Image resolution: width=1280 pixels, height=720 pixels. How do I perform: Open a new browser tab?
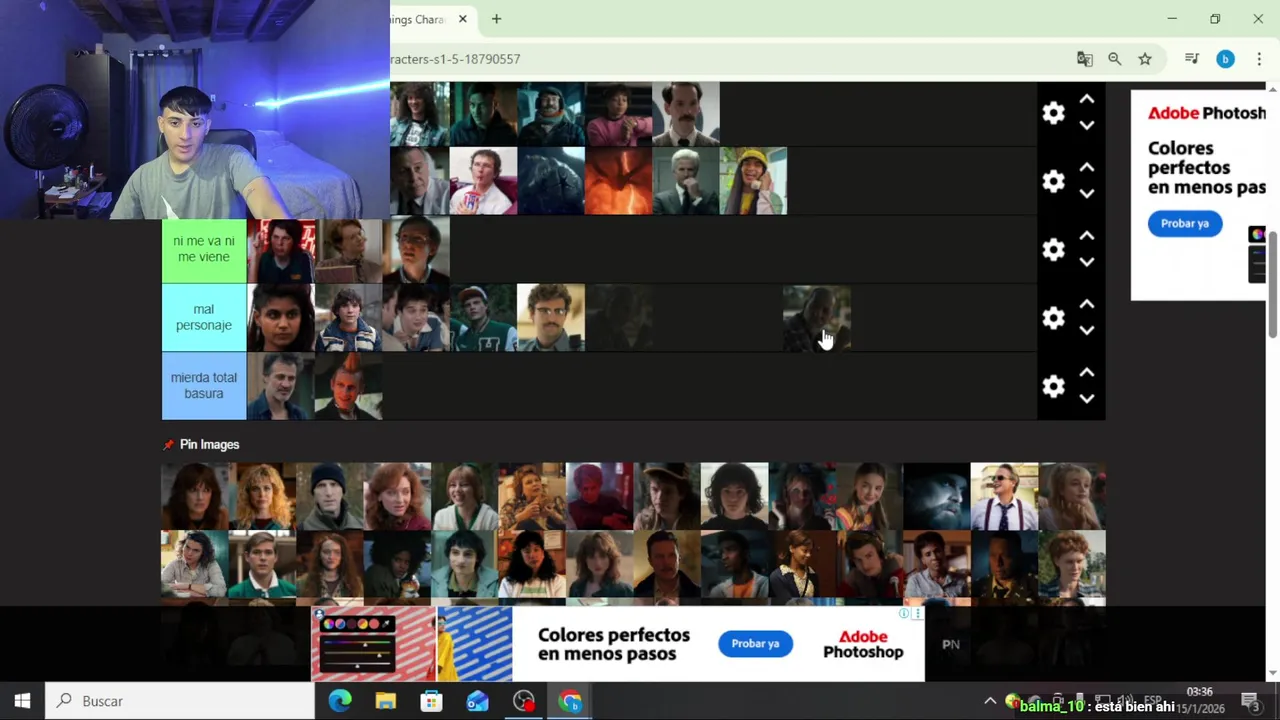[496, 19]
